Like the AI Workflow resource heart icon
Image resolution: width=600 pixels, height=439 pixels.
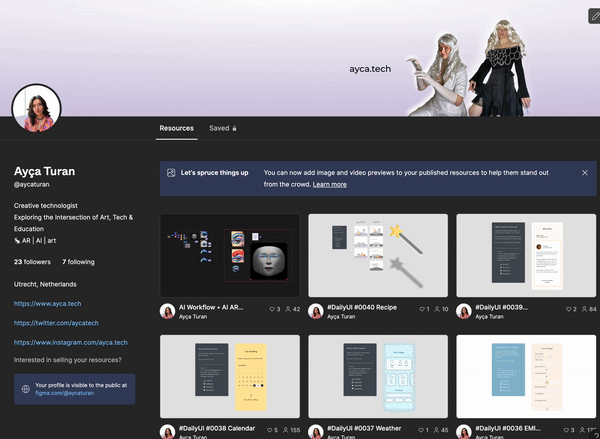click(272, 309)
